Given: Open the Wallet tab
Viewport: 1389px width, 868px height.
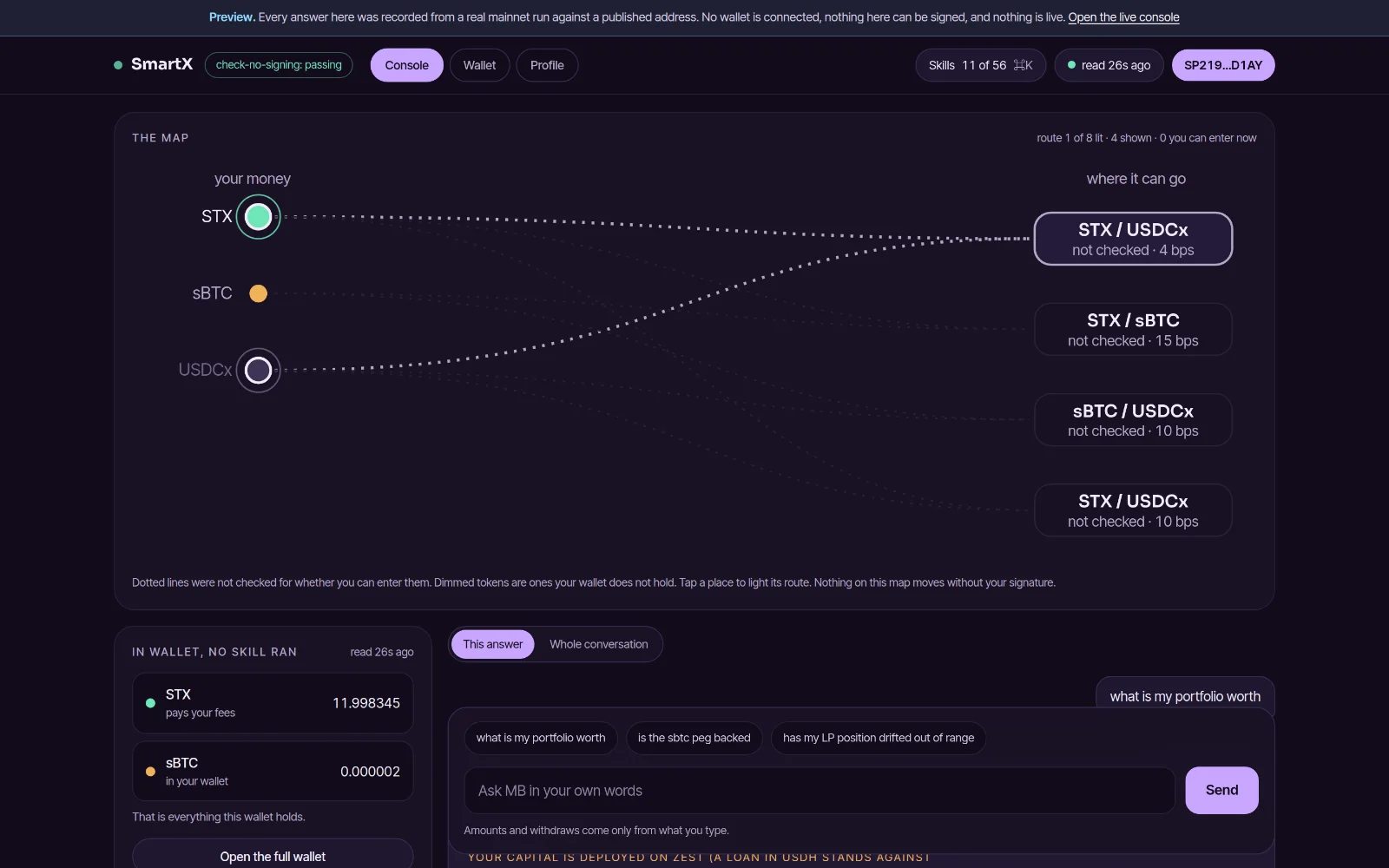Looking at the screenshot, I should tap(479, 65).
